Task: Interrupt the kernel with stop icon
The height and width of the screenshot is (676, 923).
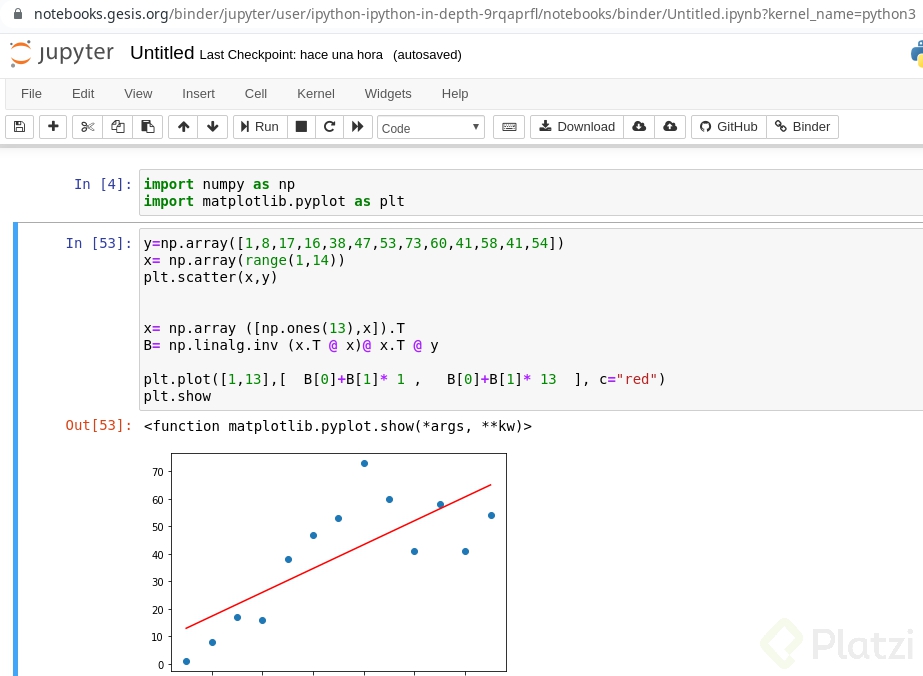Action: coord(301,127)
